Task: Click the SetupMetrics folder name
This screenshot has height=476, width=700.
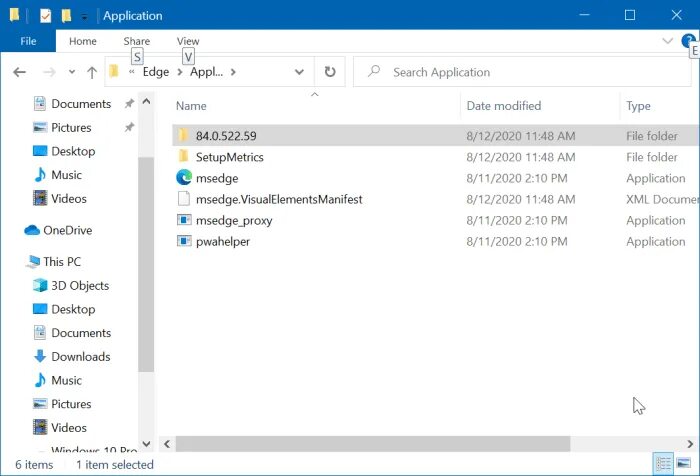Action: coord(229,157)
